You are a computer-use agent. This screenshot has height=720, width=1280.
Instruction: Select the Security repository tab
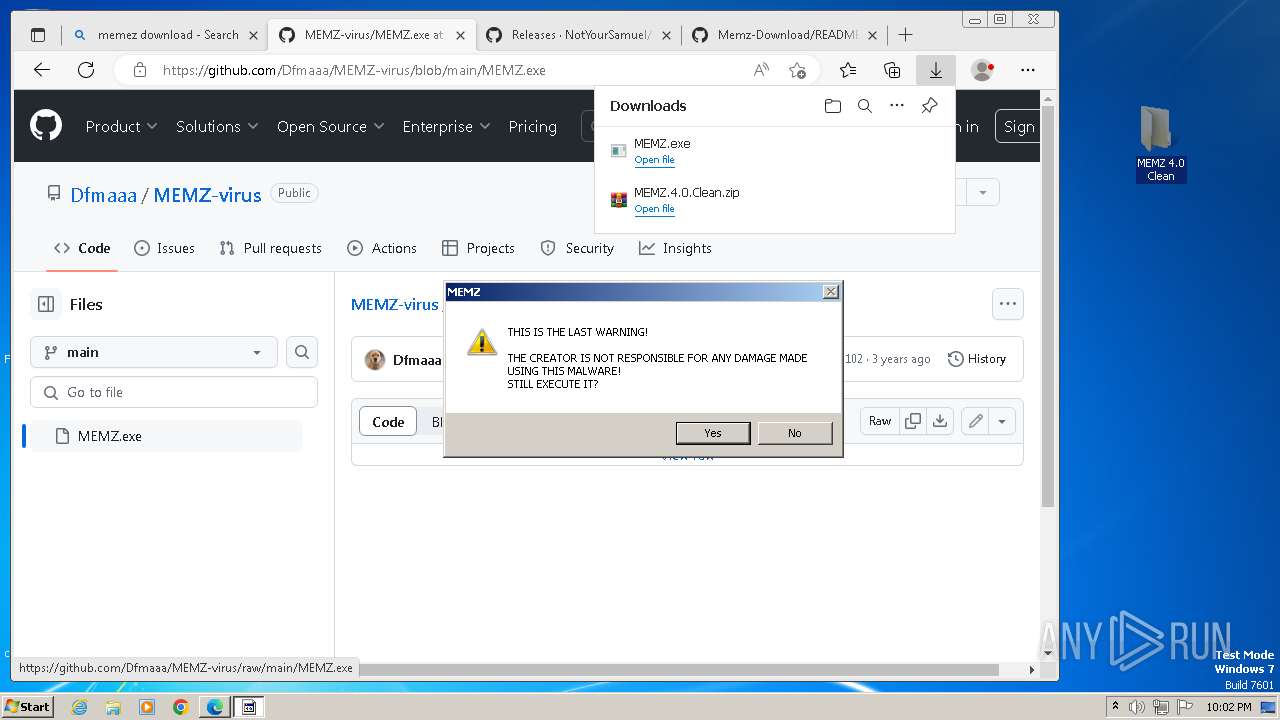[x=577, y=248]
